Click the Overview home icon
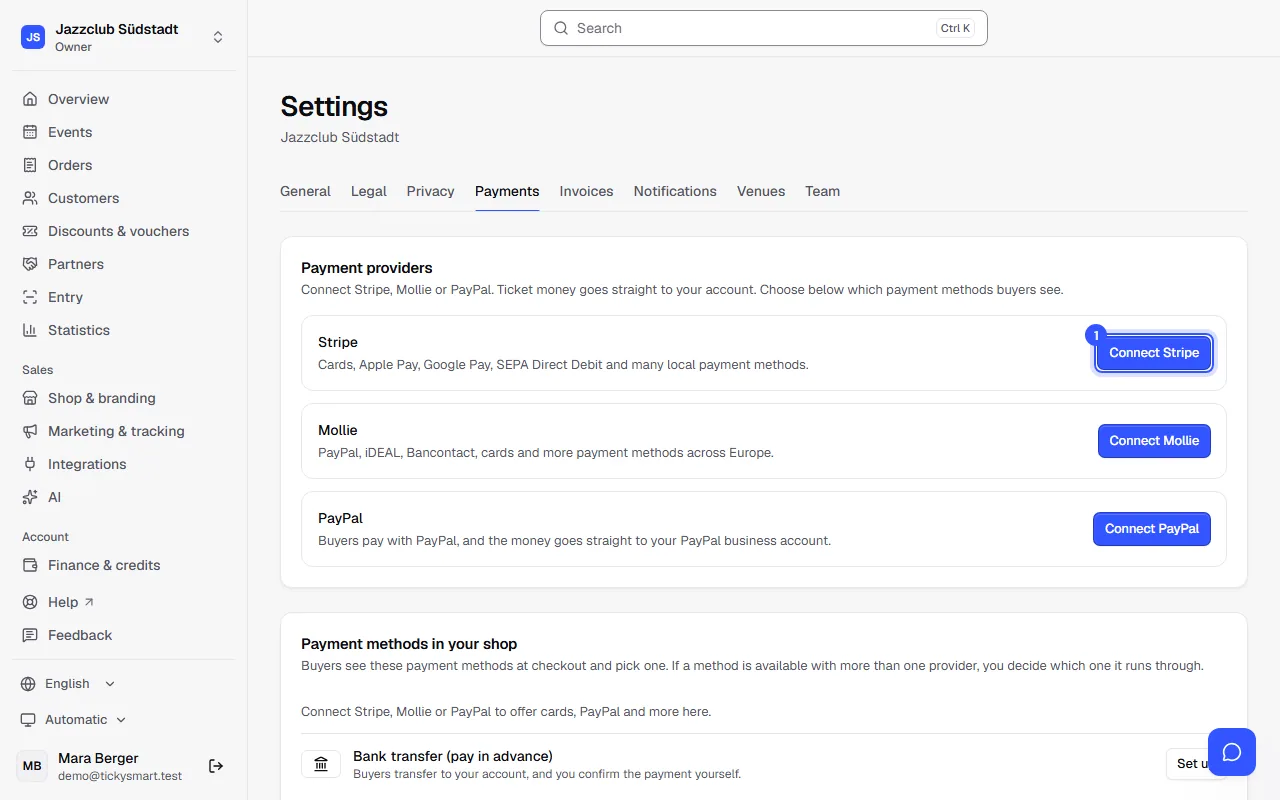 tap(30, 99)
